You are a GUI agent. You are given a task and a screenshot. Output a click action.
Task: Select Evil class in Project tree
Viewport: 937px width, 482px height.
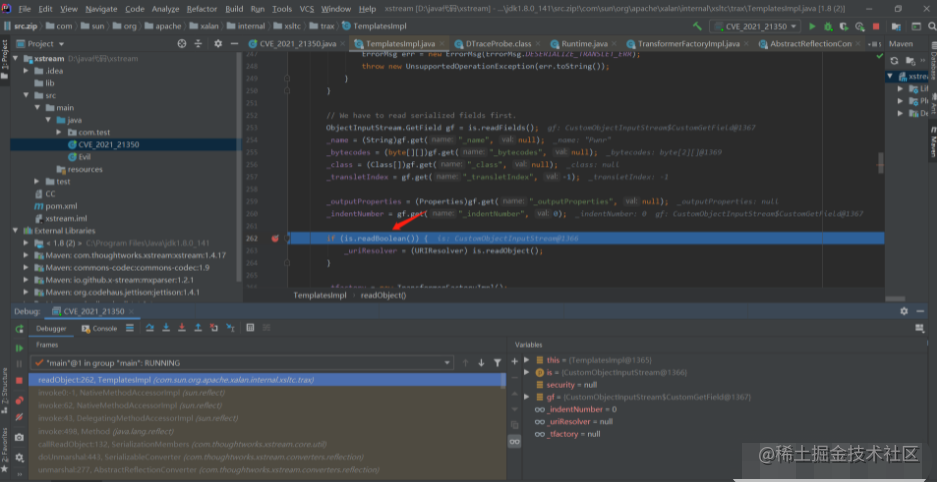pos(84,156)
